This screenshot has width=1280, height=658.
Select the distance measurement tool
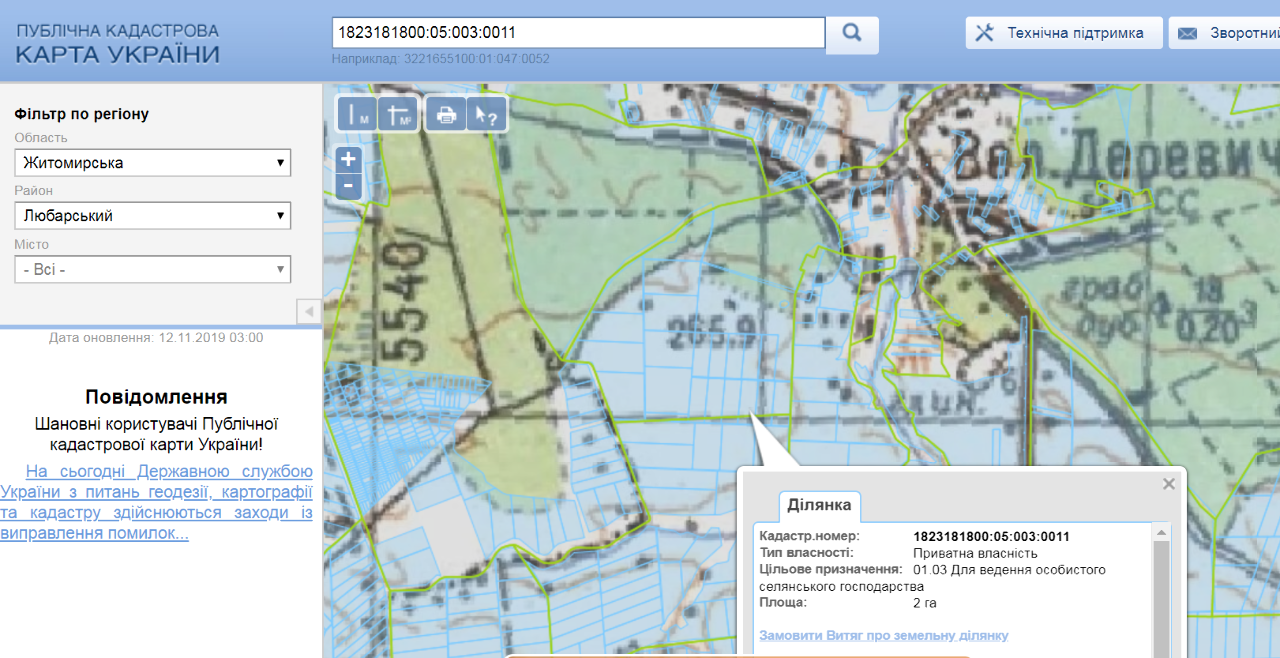tap(357, 115)
